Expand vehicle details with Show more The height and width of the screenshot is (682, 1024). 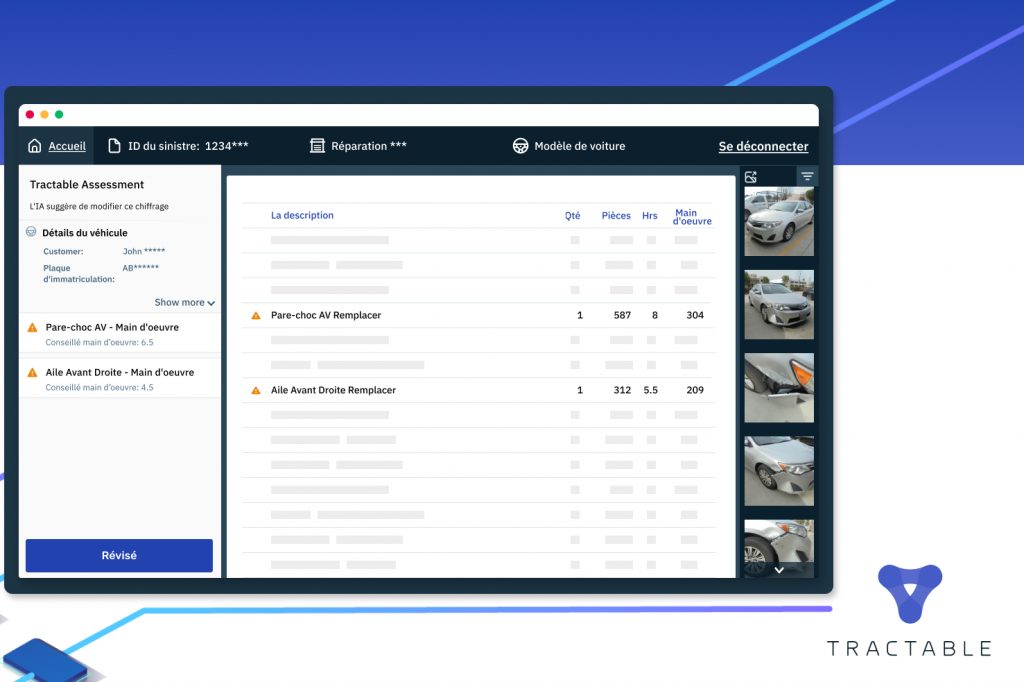(184, 302)
